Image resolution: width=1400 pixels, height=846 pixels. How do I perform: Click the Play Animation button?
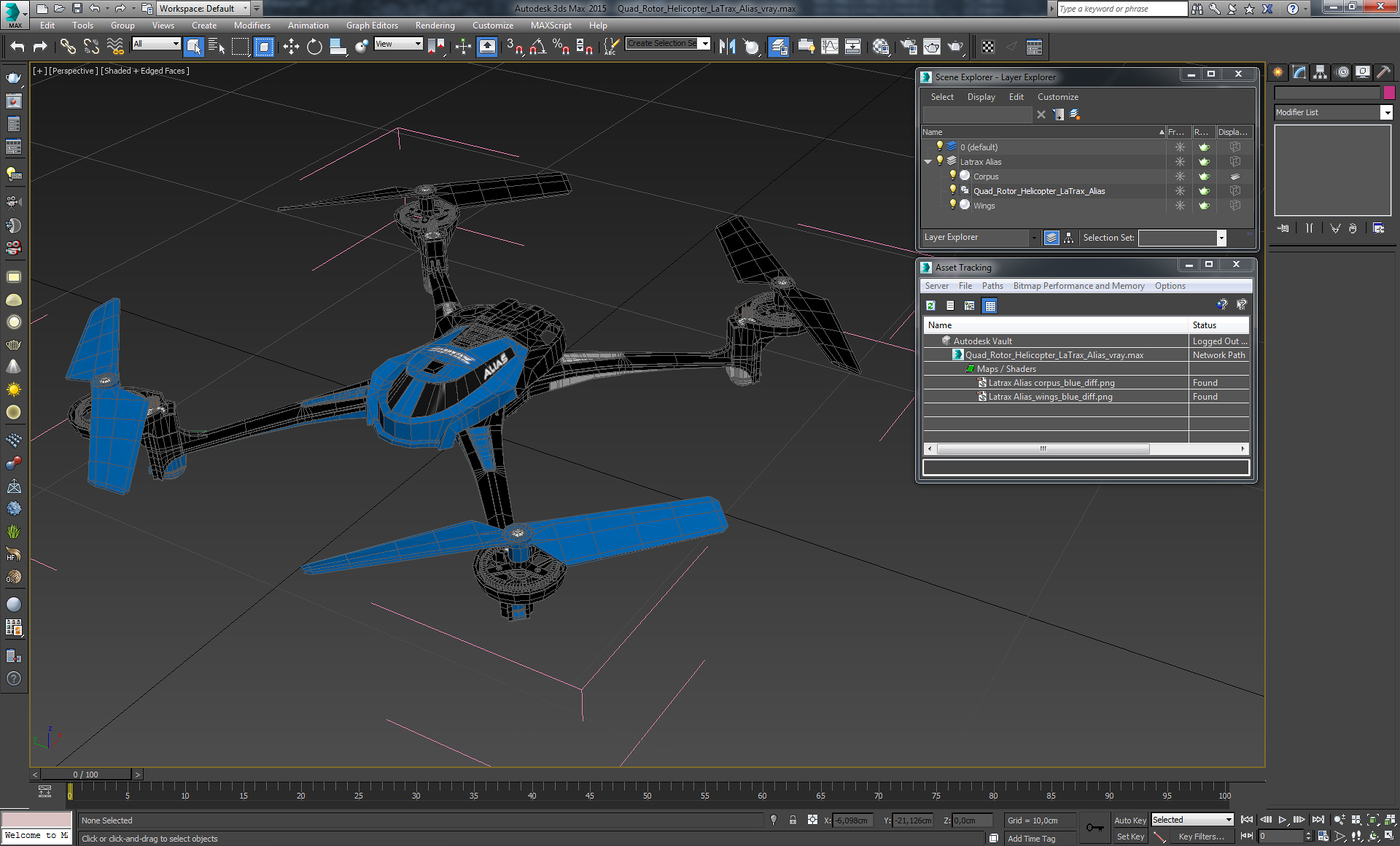coord(1283,820)
